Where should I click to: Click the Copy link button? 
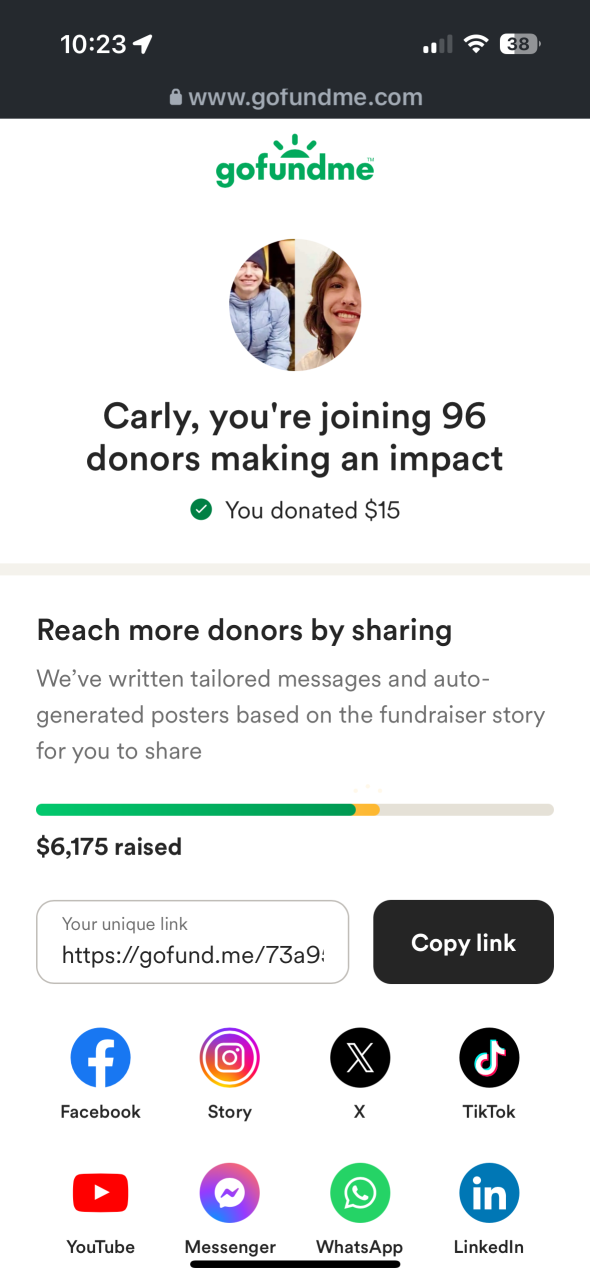[463, 942]
